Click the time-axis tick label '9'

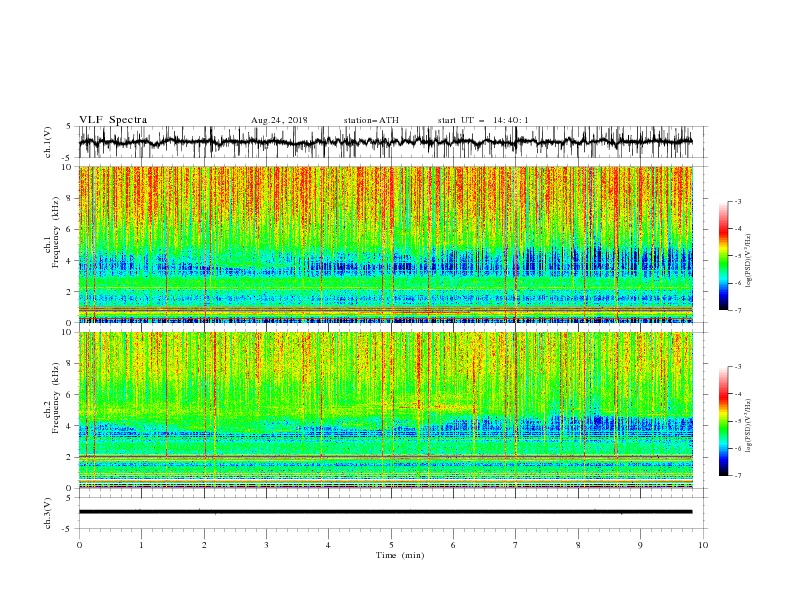(x=640, y=545)
